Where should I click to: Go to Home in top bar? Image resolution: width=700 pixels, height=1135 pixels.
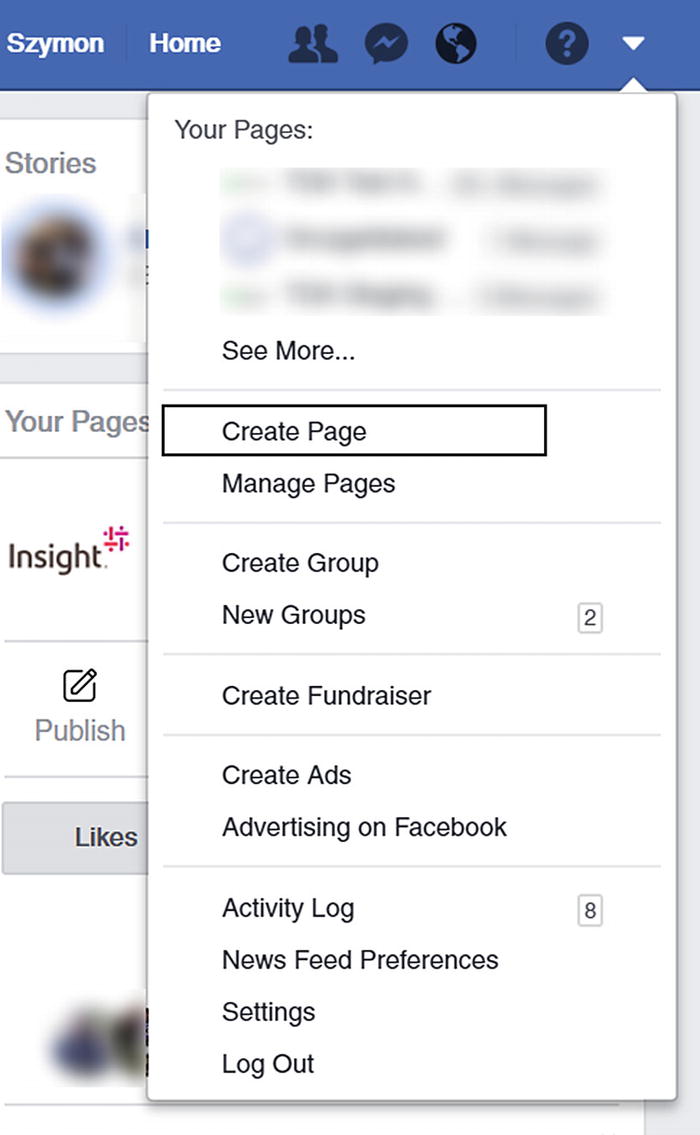tap(185, 44)
